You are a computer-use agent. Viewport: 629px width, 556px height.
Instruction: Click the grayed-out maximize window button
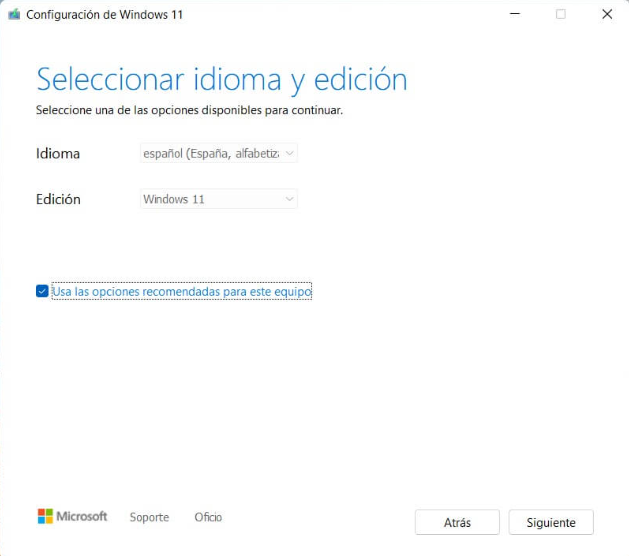click(560, 15)
